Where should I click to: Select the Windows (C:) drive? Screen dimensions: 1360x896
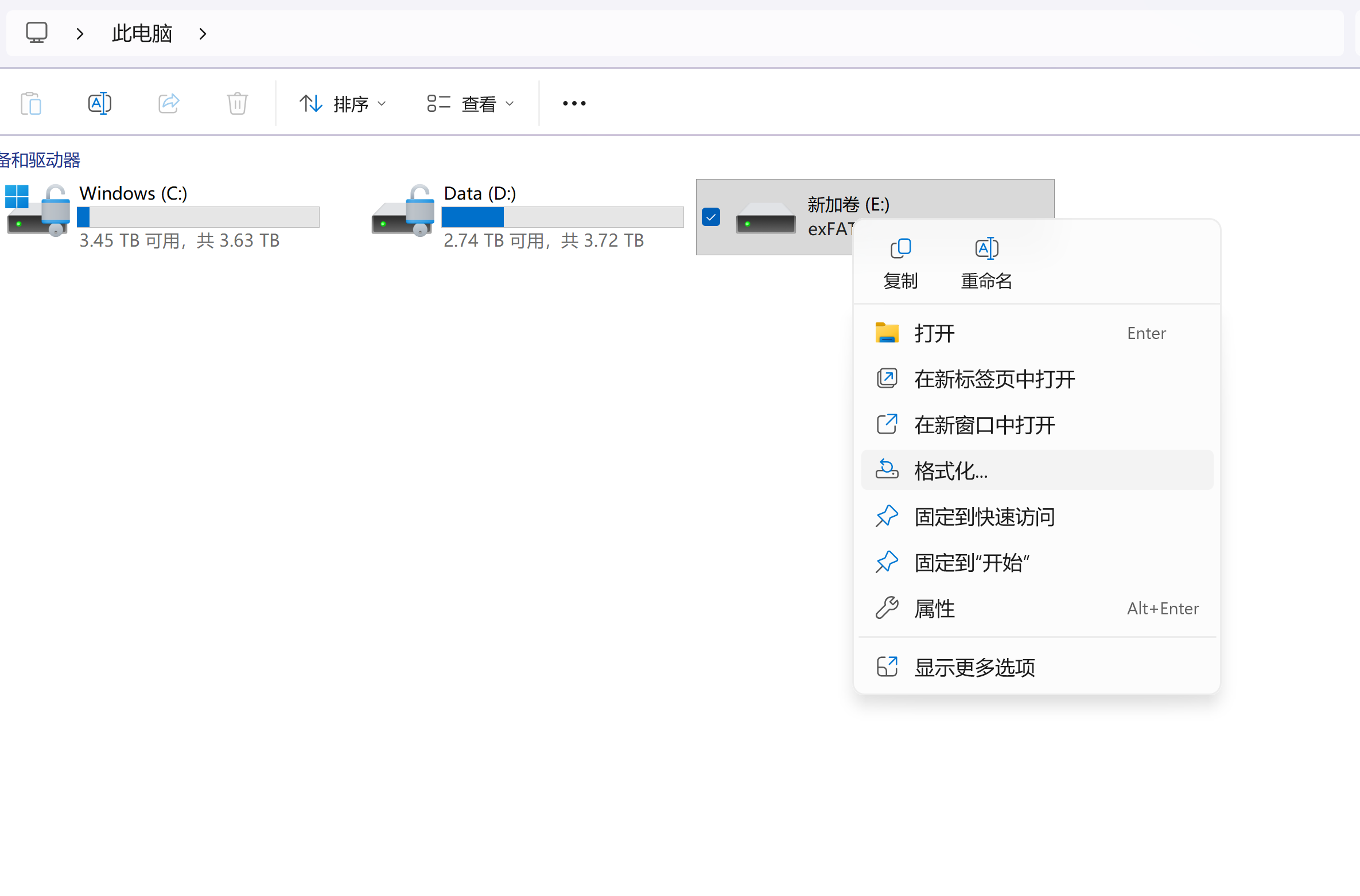click(133, 193)
